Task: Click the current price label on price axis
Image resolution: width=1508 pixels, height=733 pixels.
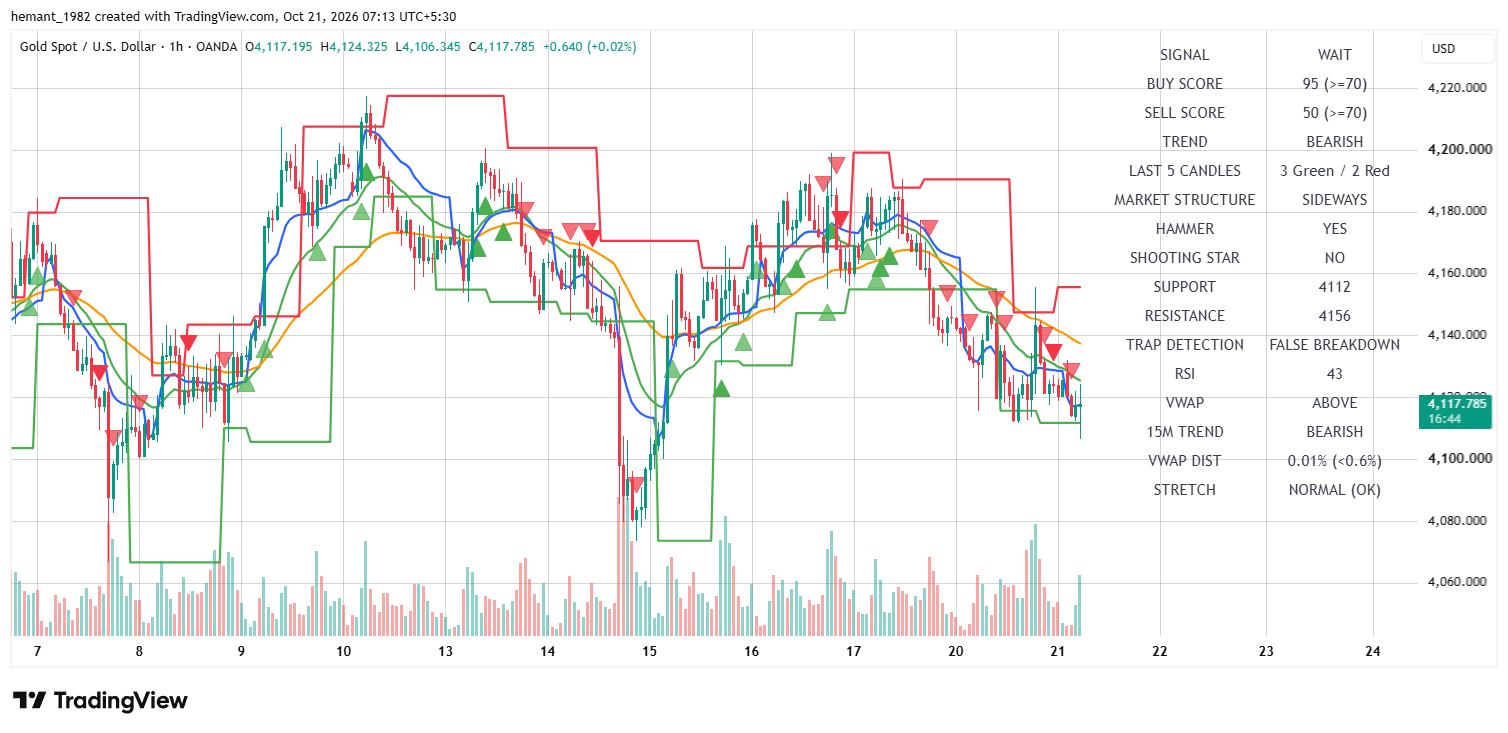Action: [x=1455, y=411]
